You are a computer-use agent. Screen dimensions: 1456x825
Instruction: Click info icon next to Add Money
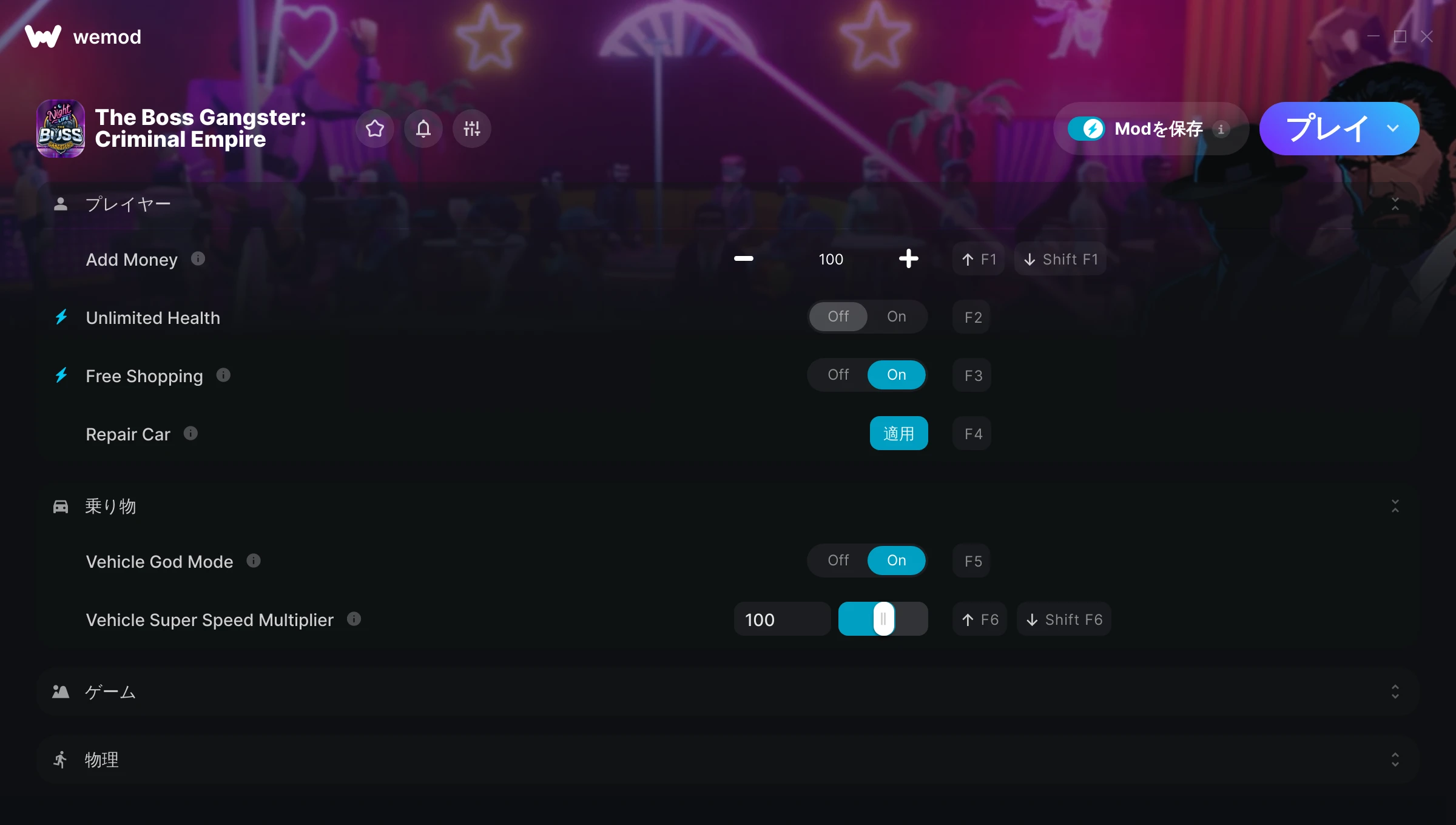click(198, 259)
